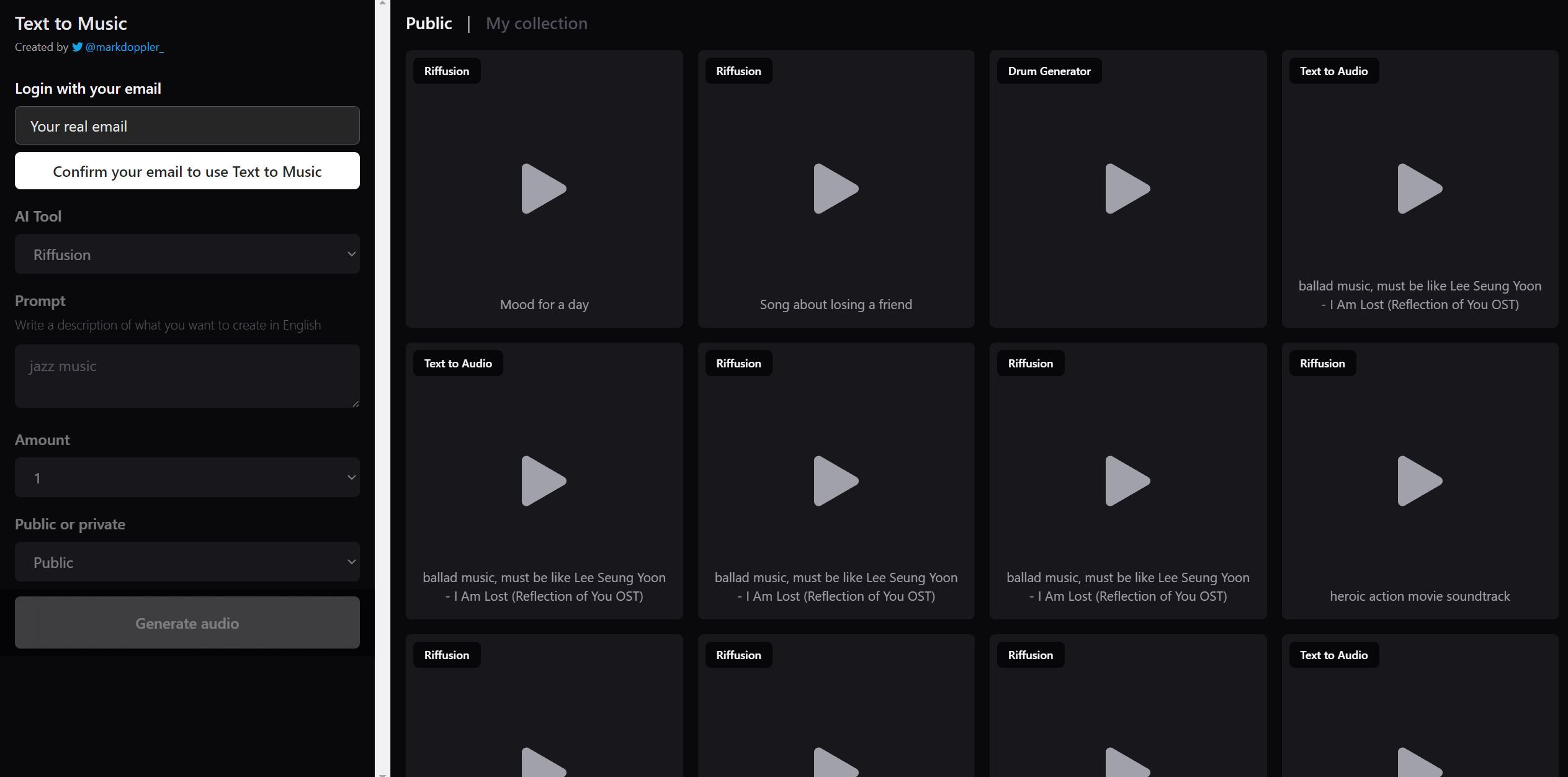The height and width of the screenshot is (777, 1568).
Task: Select 'Riffusion' in AI Tool dropdown
Action: 187,254
